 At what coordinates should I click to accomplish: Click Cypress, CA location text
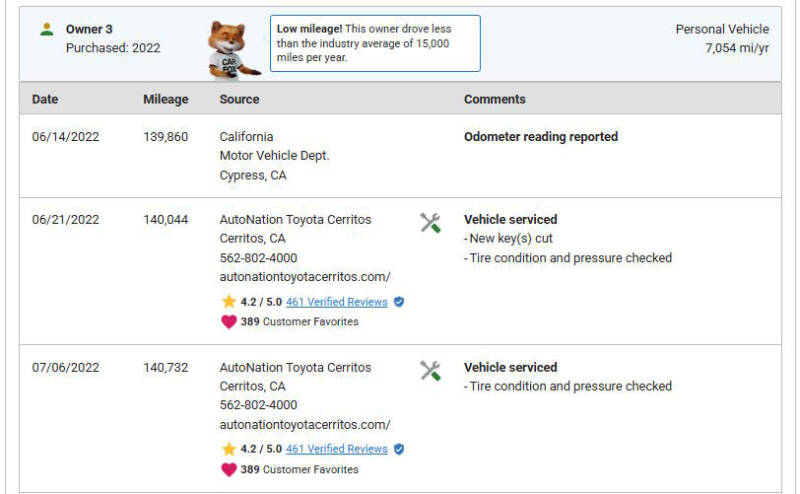click(253, 175)
